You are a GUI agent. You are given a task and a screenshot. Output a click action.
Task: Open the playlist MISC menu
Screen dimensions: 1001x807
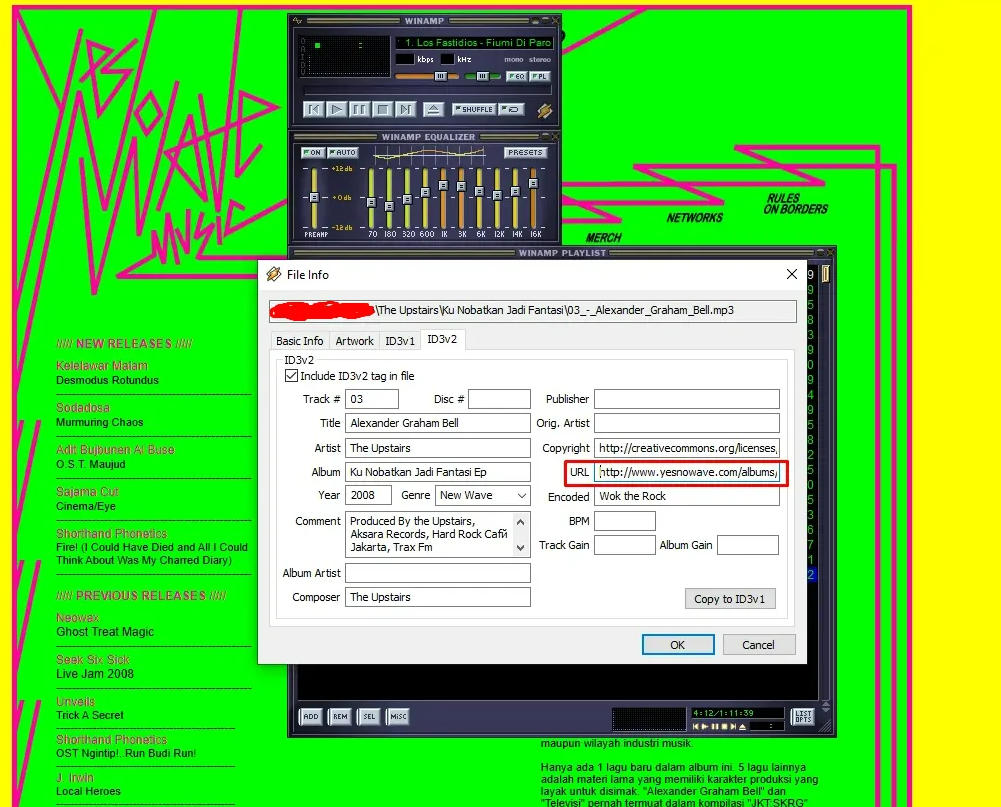pos(398,716)
